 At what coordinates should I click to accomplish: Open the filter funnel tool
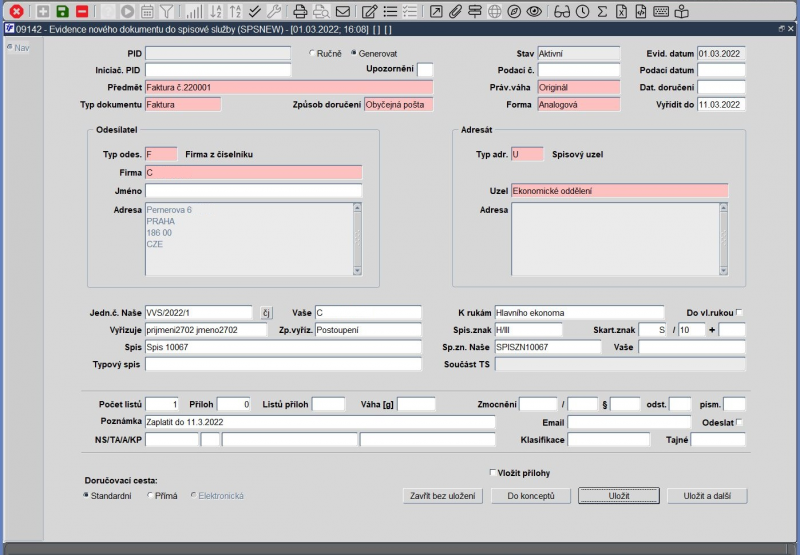coord(166,11)
